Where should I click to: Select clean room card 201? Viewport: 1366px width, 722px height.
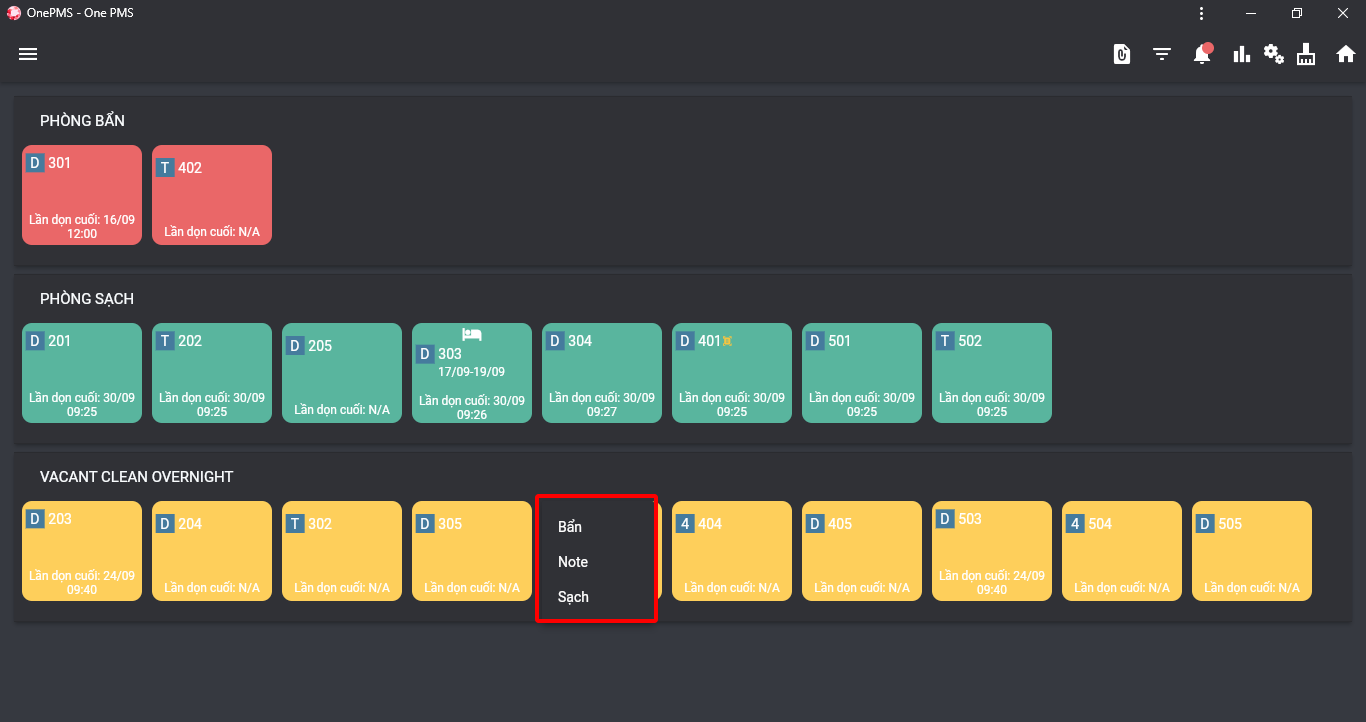(x=82, y=373)
